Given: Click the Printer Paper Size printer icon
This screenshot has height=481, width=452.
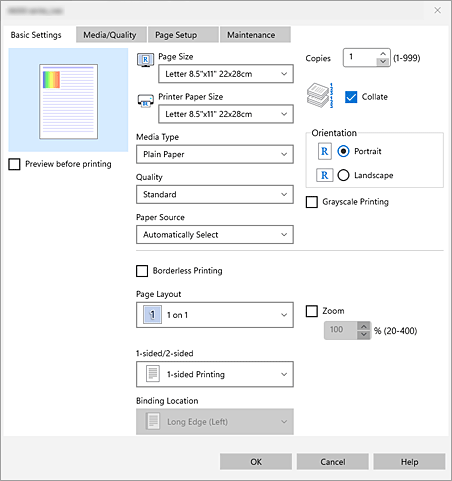Looking at the screenshot, I should [x=145, y=100].
